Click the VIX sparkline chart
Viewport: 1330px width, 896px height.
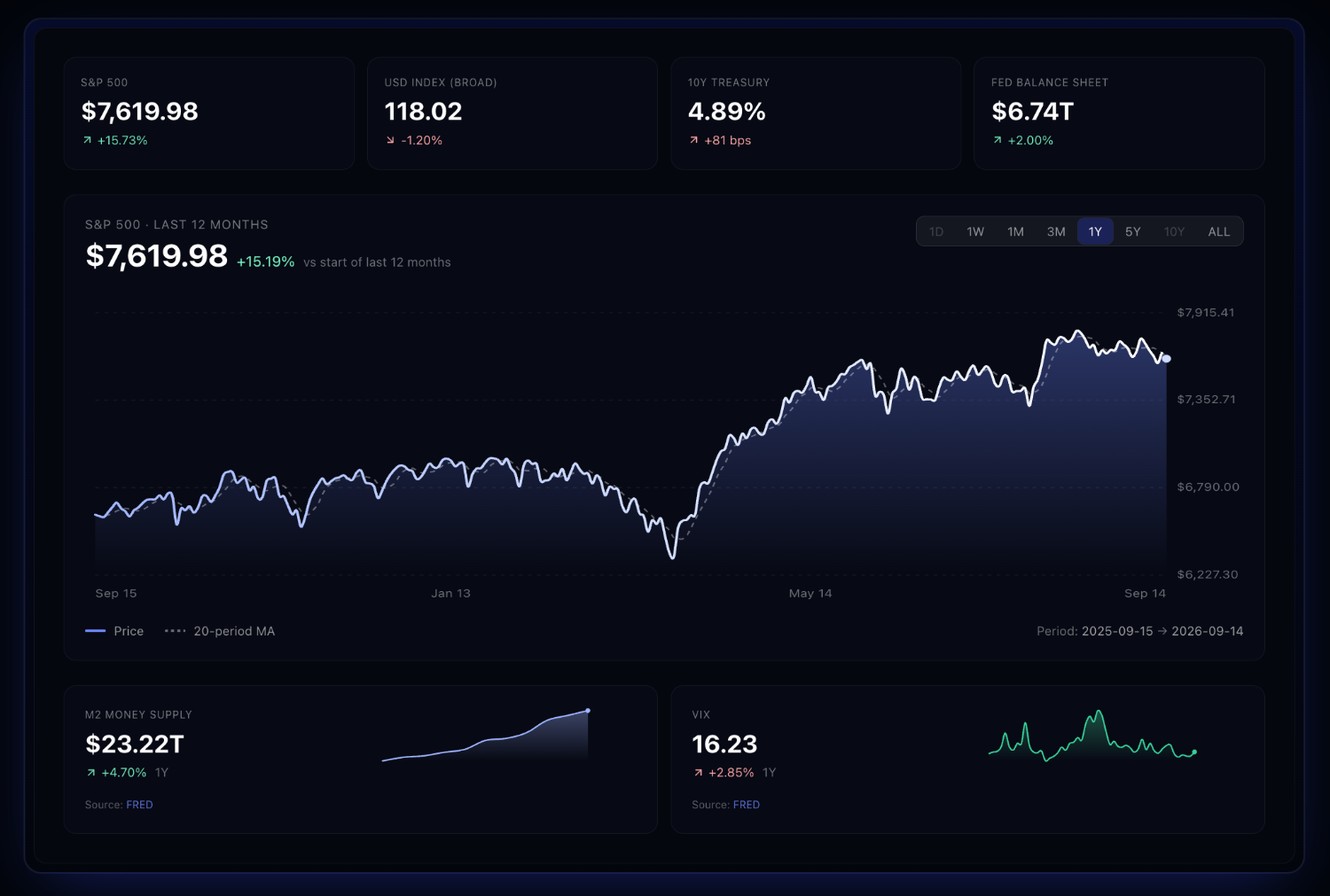tap(1092, 736)
